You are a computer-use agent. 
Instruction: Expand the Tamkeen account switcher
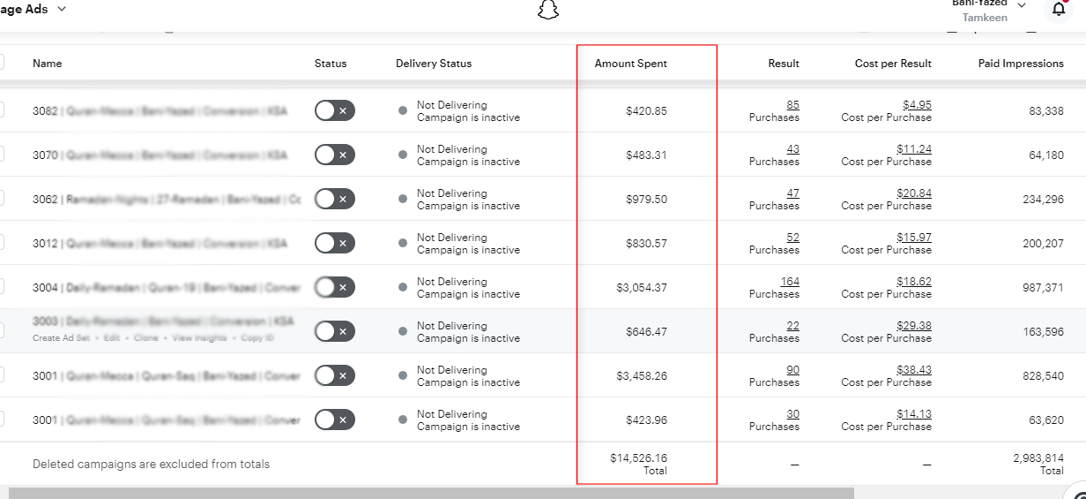pos(1020,8)
